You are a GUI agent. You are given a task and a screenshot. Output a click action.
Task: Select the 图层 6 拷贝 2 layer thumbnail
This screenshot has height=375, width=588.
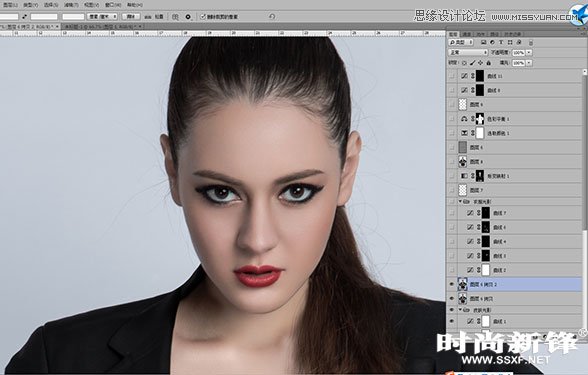(x=463, y=285)
